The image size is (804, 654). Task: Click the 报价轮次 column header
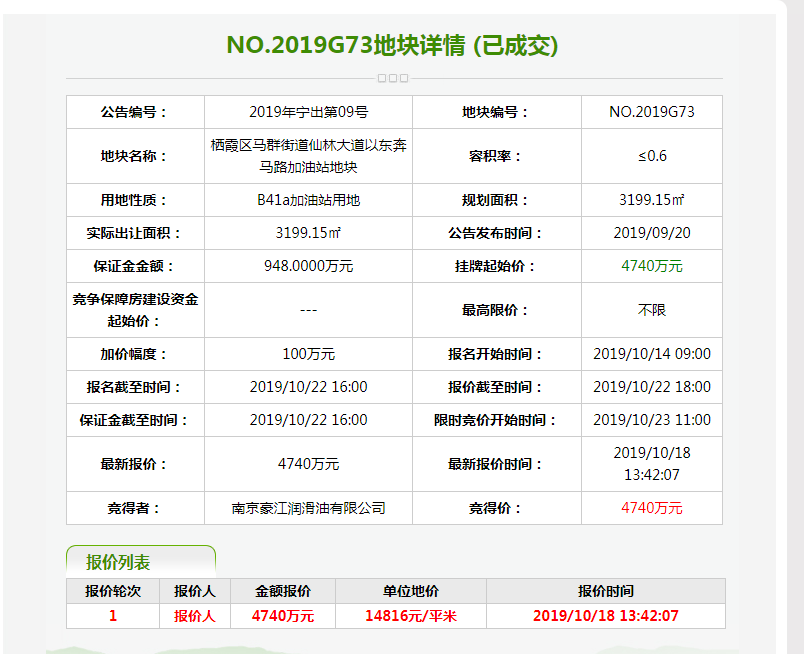113,591
